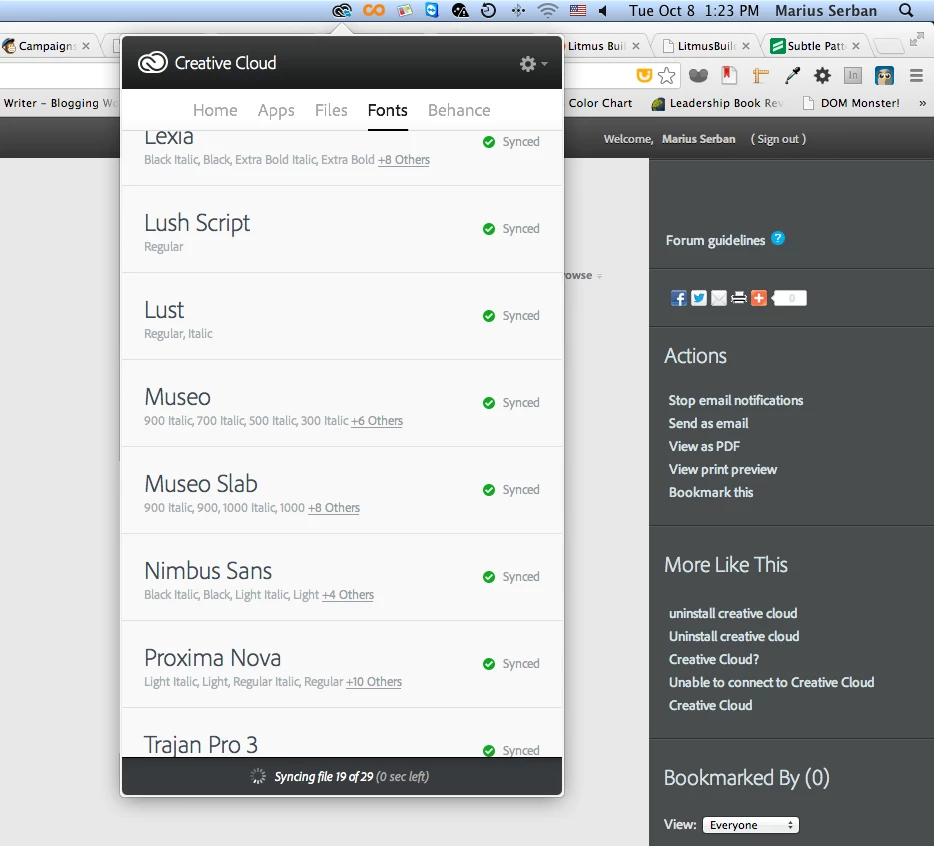Bookmark the page with the star icon
934x846 pixels.
coord(666,76)
